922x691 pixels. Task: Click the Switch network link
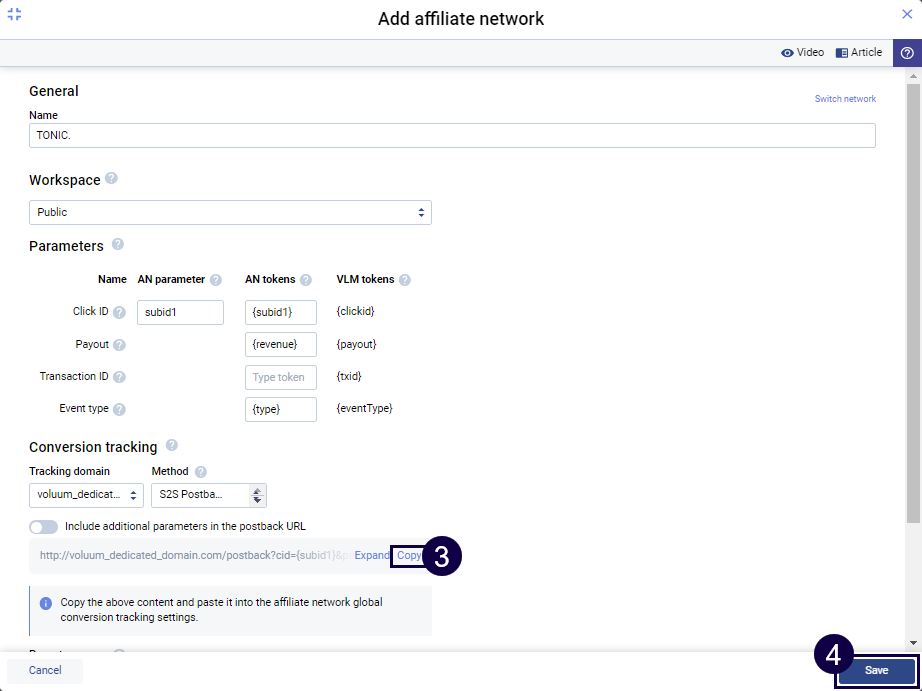[x=845, y=99]
